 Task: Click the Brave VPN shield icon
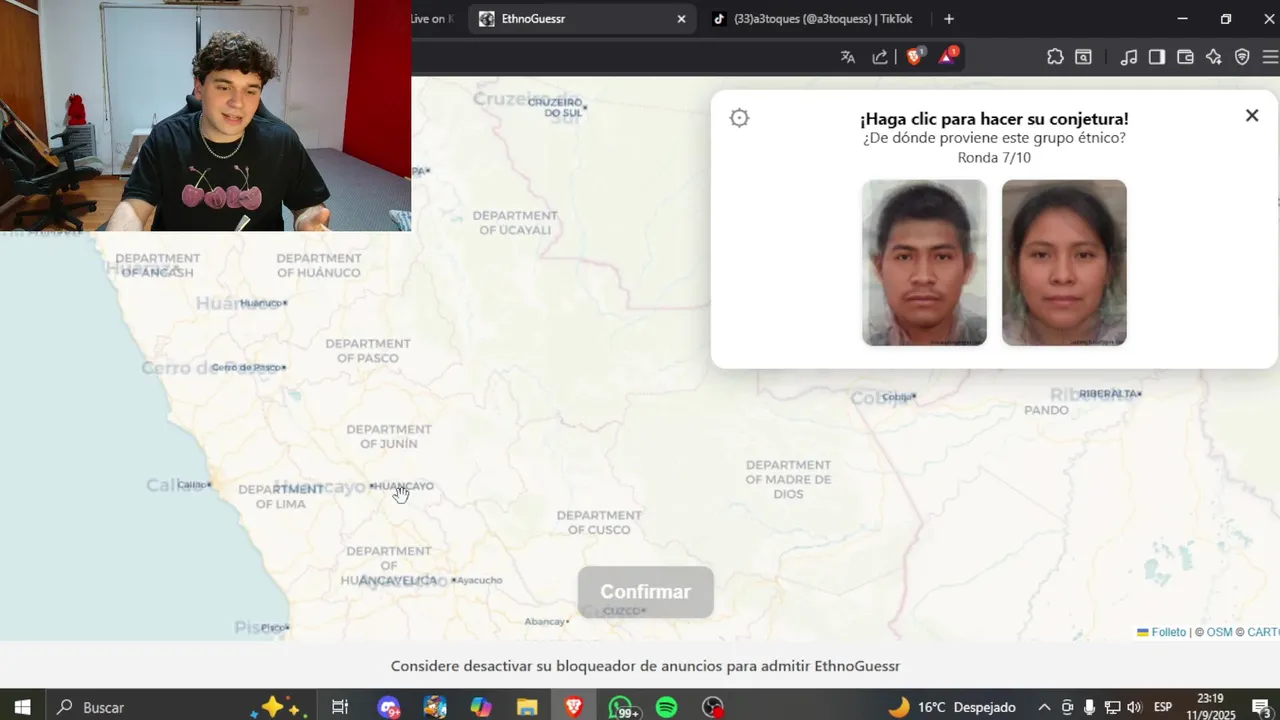(1242, 57)
